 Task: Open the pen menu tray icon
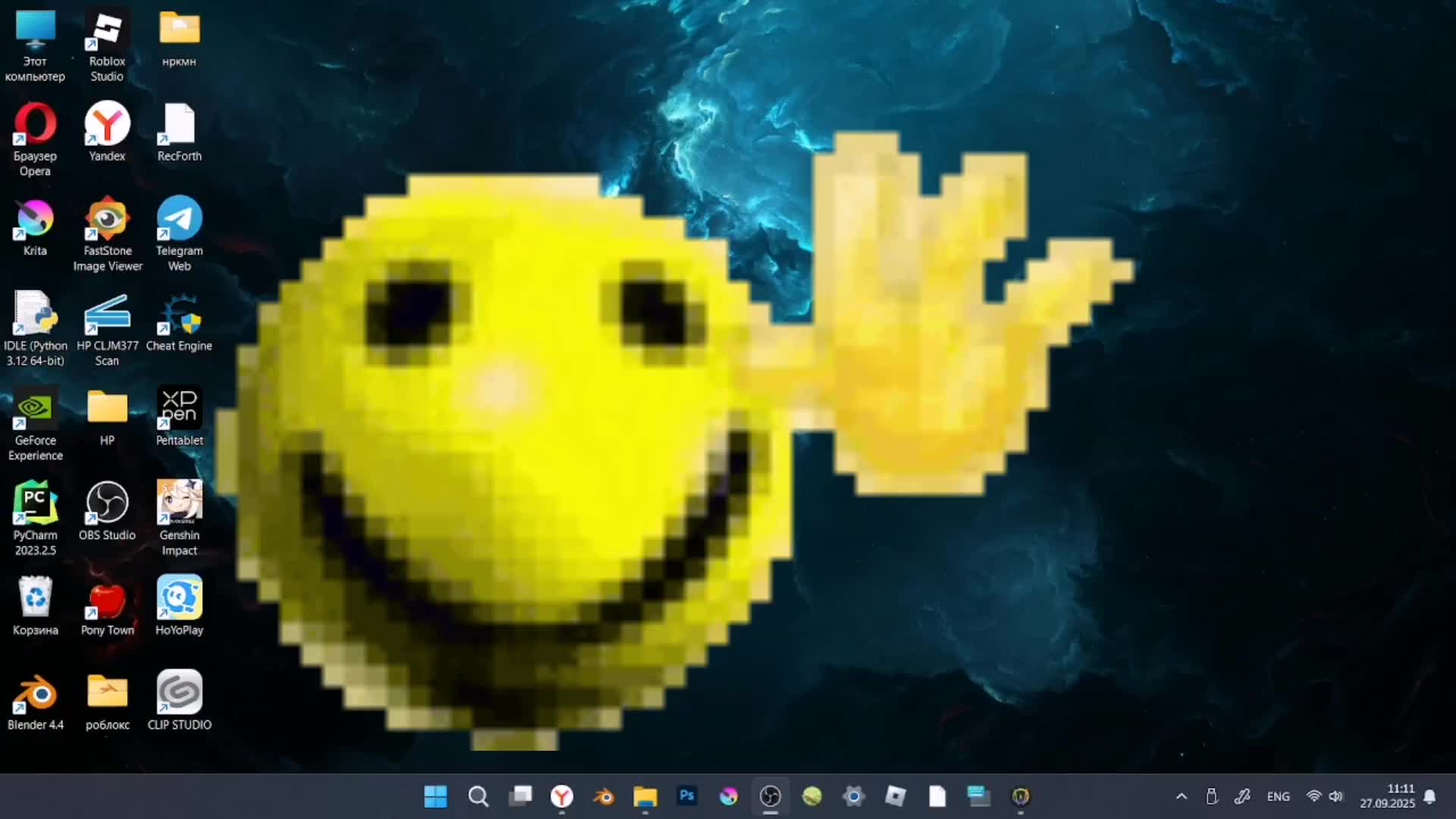coord(1242,796)
